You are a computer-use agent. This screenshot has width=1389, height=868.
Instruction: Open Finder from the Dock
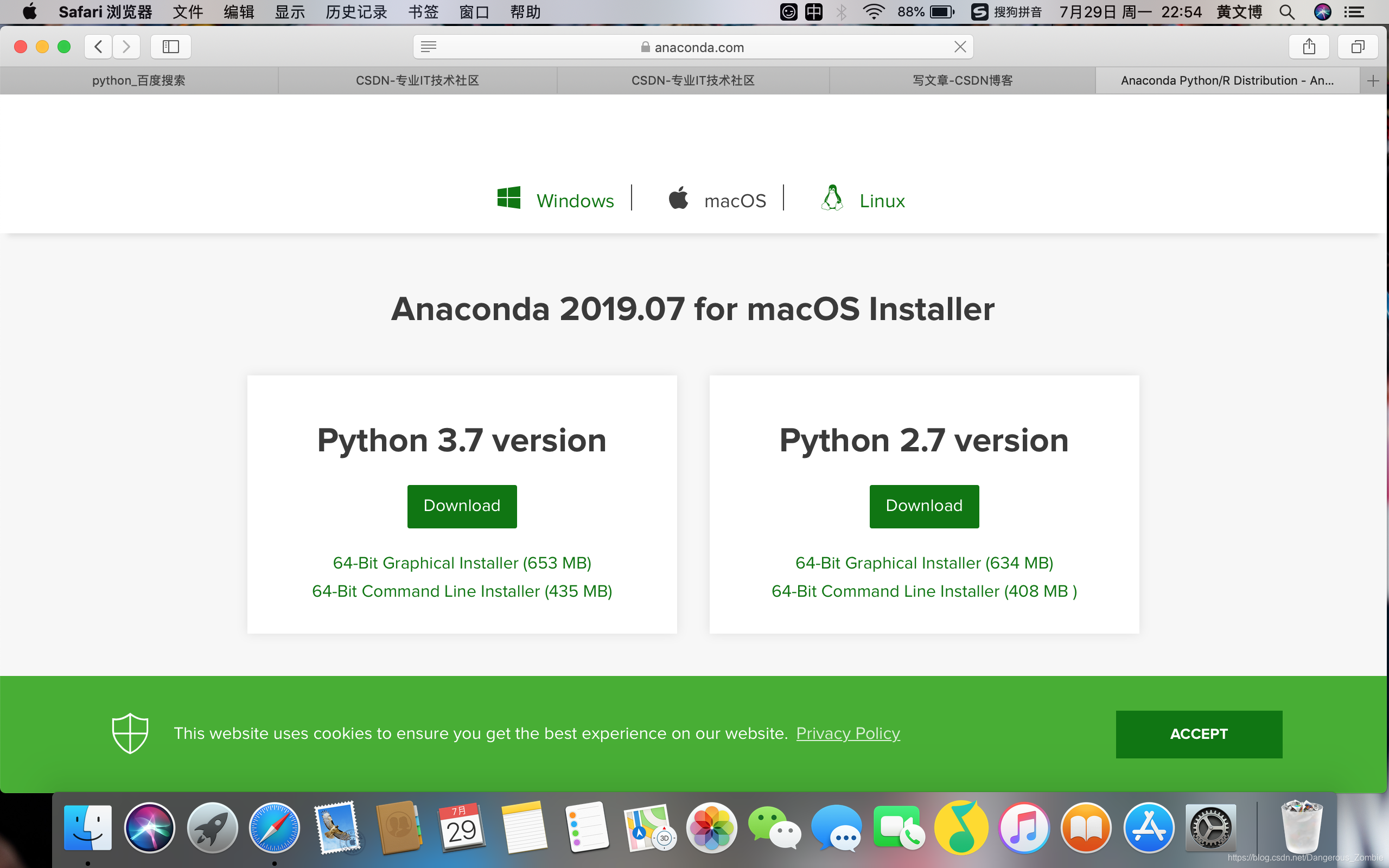(88, 827)
